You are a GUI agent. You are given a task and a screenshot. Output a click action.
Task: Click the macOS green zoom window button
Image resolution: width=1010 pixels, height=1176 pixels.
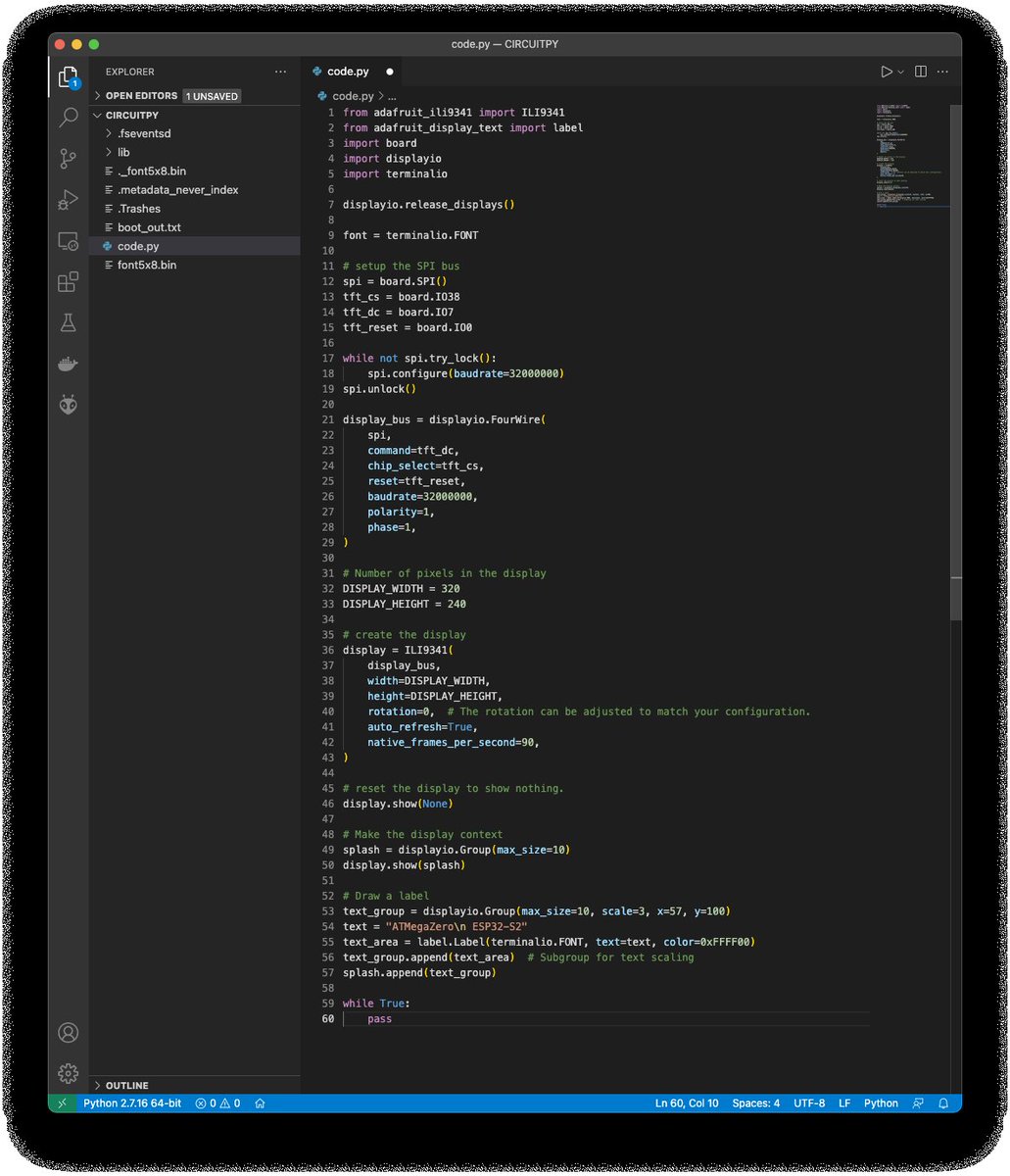pos(94,44)
